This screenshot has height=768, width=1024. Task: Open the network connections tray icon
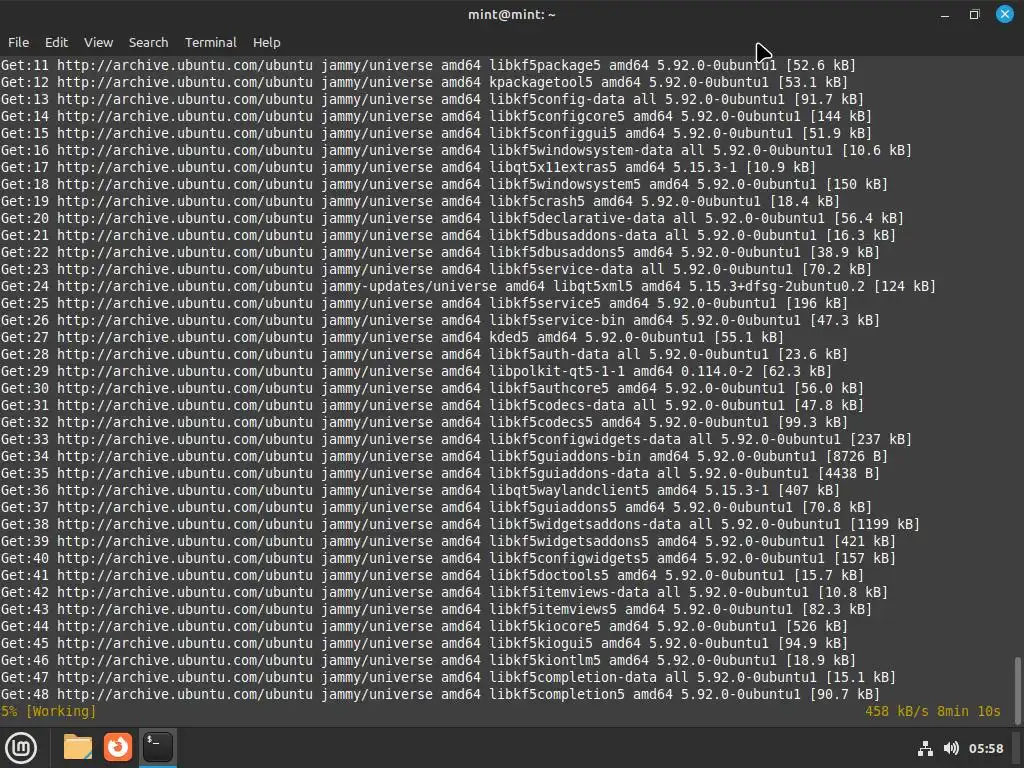(925, 748)
